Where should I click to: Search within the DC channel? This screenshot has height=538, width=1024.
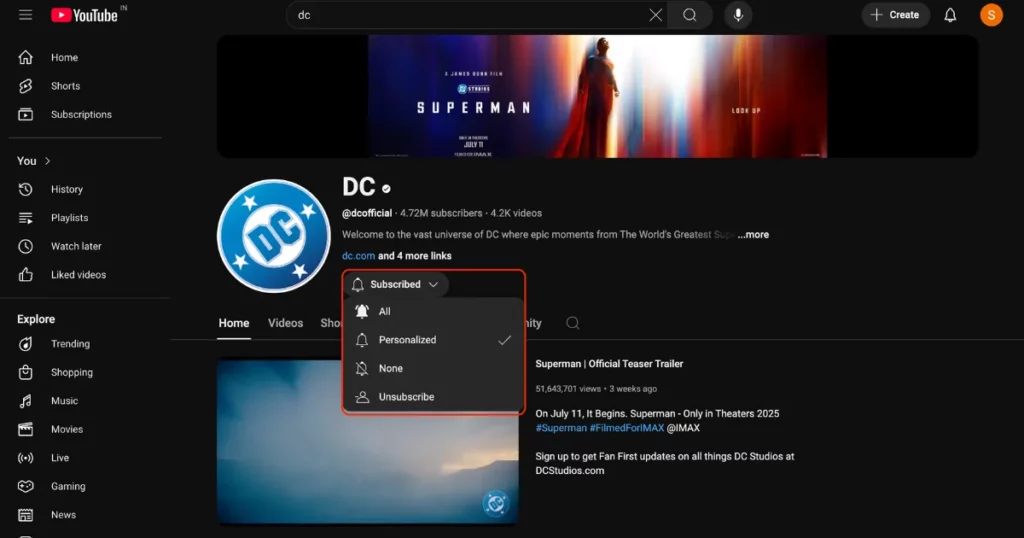coord(573,323)
